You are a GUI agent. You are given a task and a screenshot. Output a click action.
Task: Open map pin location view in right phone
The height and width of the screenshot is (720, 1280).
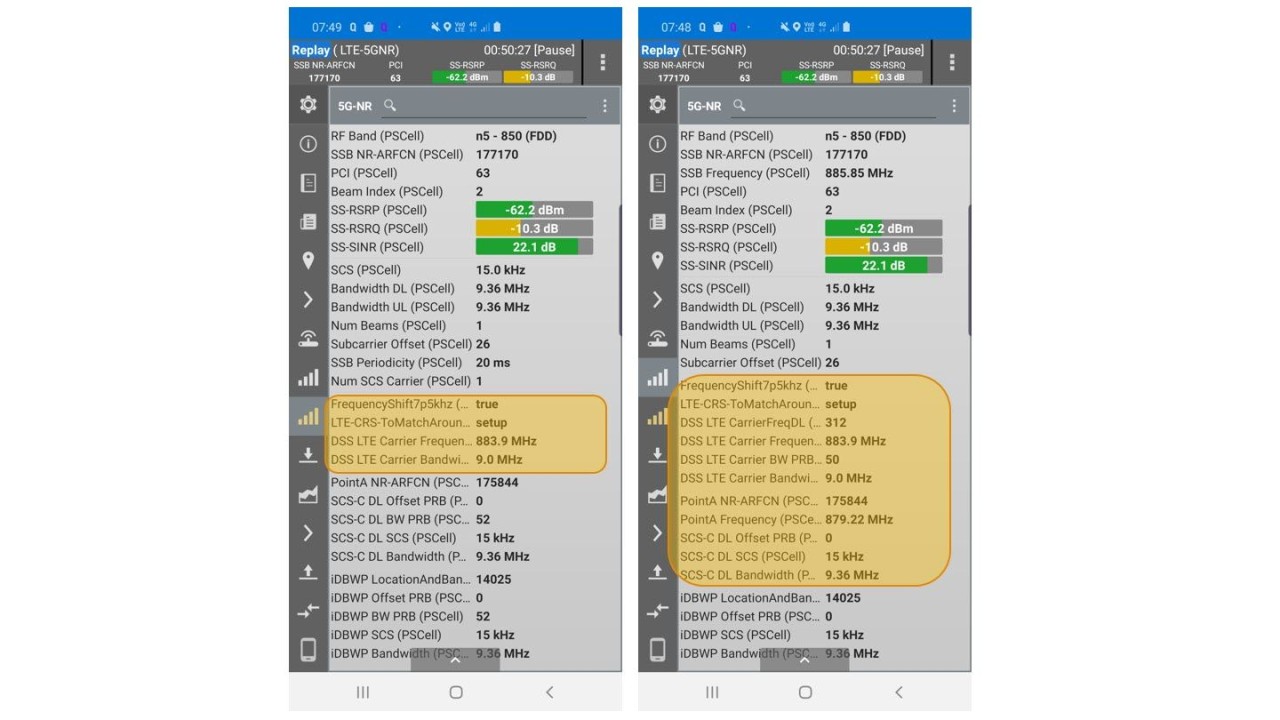(x=657, y=261)
